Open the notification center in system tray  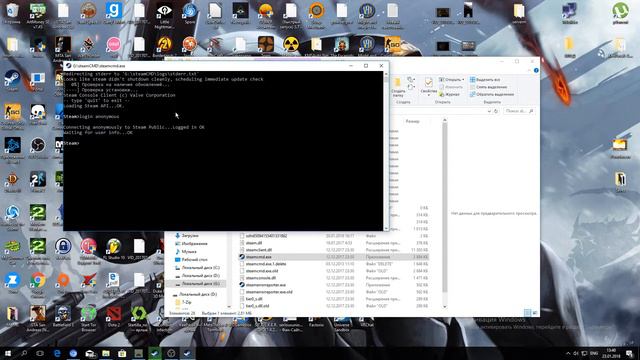(x=629, y=353)
